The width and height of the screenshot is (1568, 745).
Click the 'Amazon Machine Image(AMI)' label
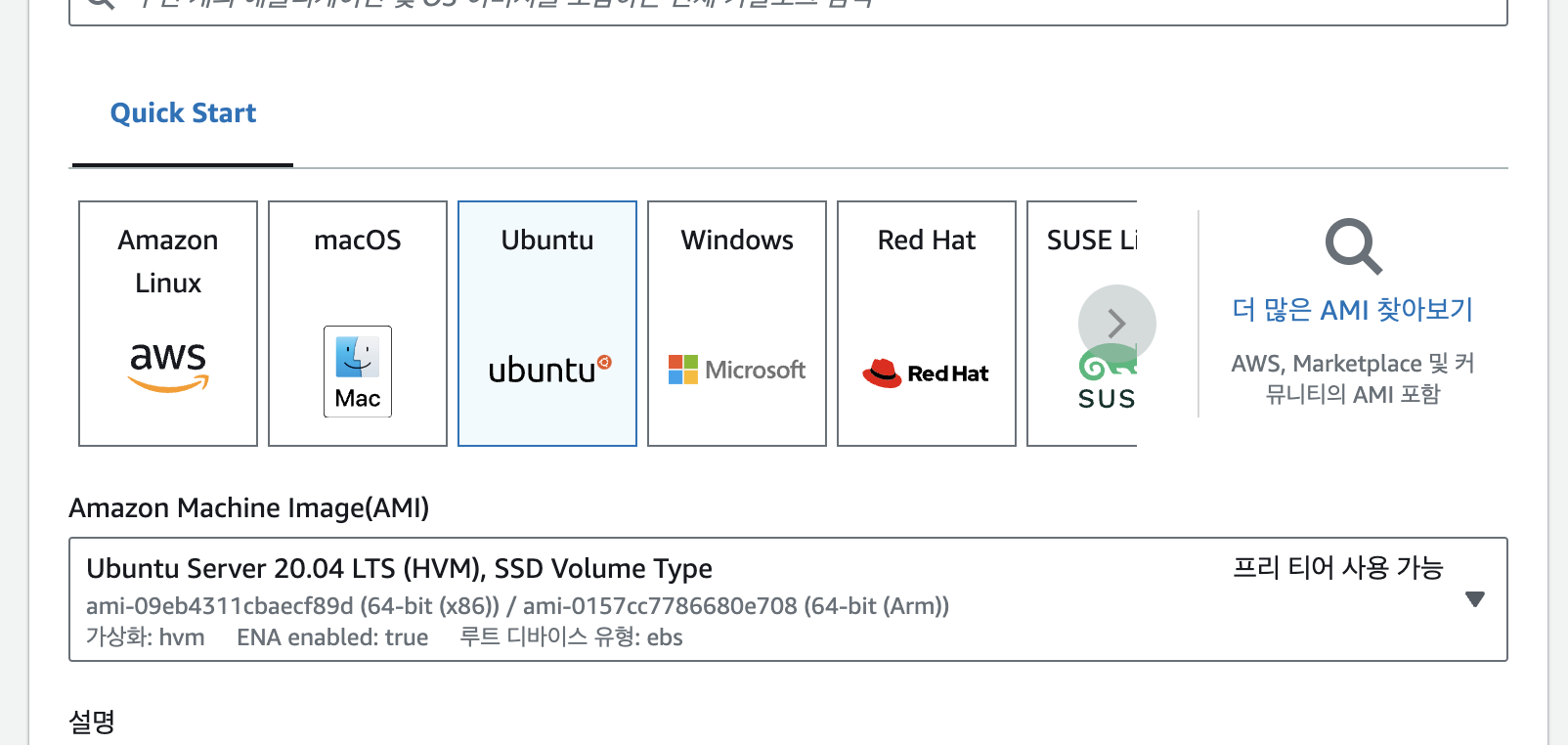pos(249,508)
